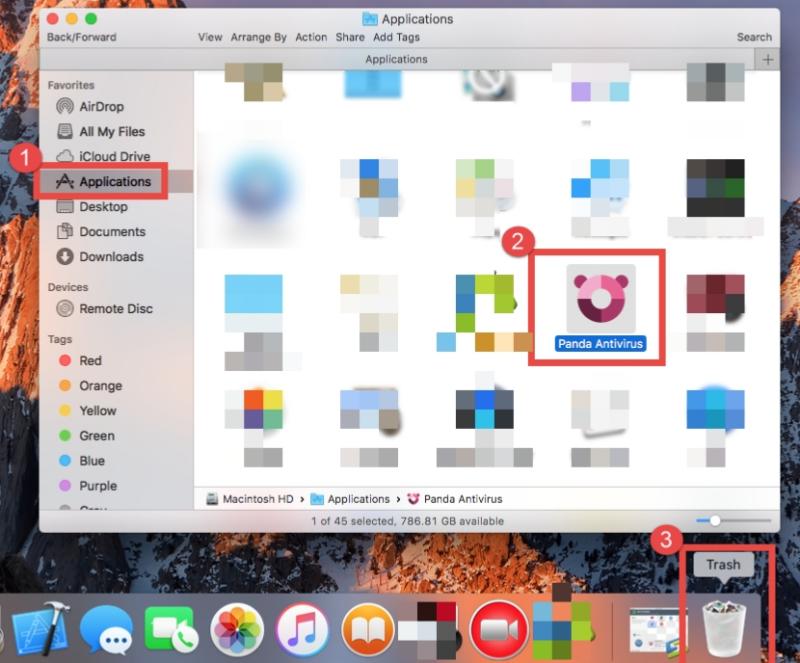
Task: Open iBooks from the Dock
Action: (x=367, y=629)
